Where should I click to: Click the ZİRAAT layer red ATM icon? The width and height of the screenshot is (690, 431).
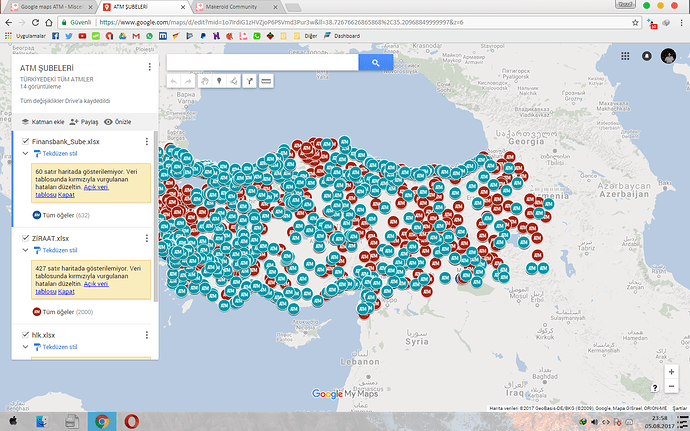click(x=37, y=312)
